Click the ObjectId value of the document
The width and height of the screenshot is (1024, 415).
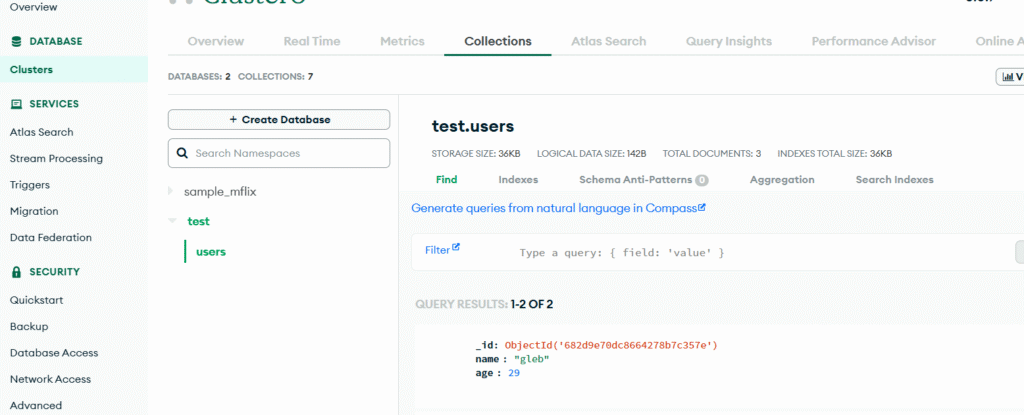pyautogui.click(x=611, y=345)
